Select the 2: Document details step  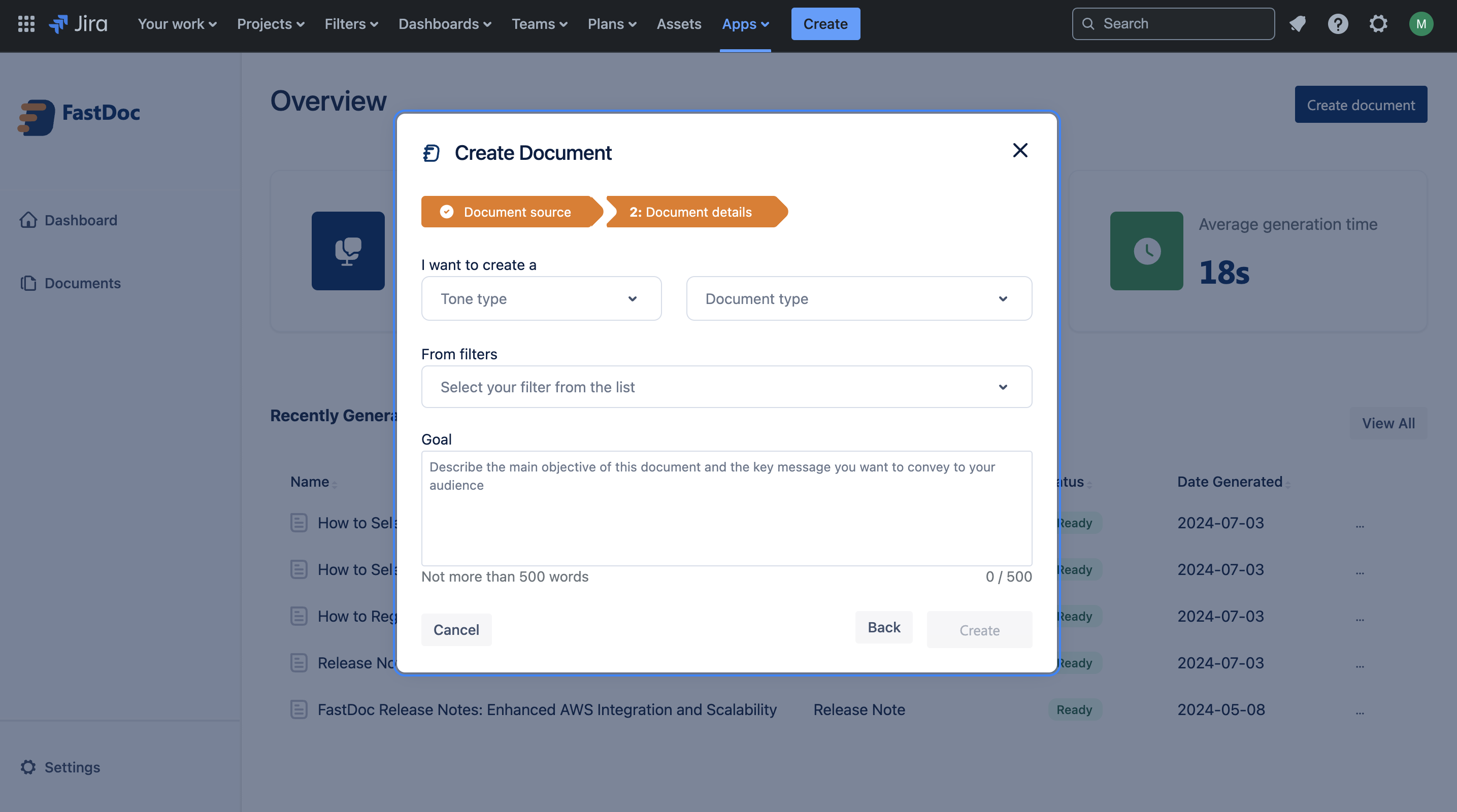pos(697,212)
